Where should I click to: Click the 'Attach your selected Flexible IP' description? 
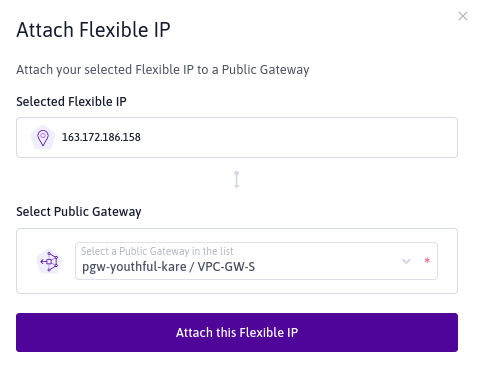pos(163,70)
